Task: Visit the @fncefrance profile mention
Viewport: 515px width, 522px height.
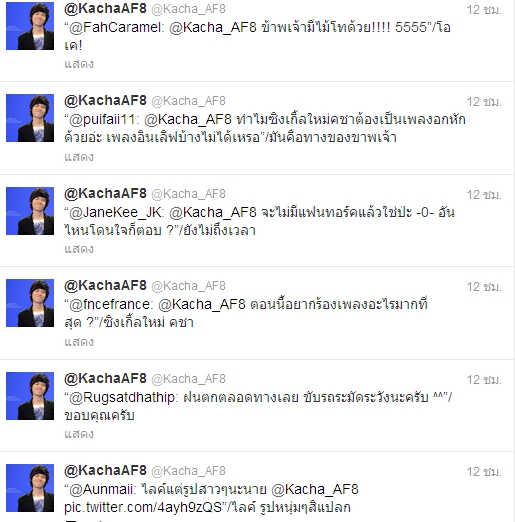Action: click(110, 304)
